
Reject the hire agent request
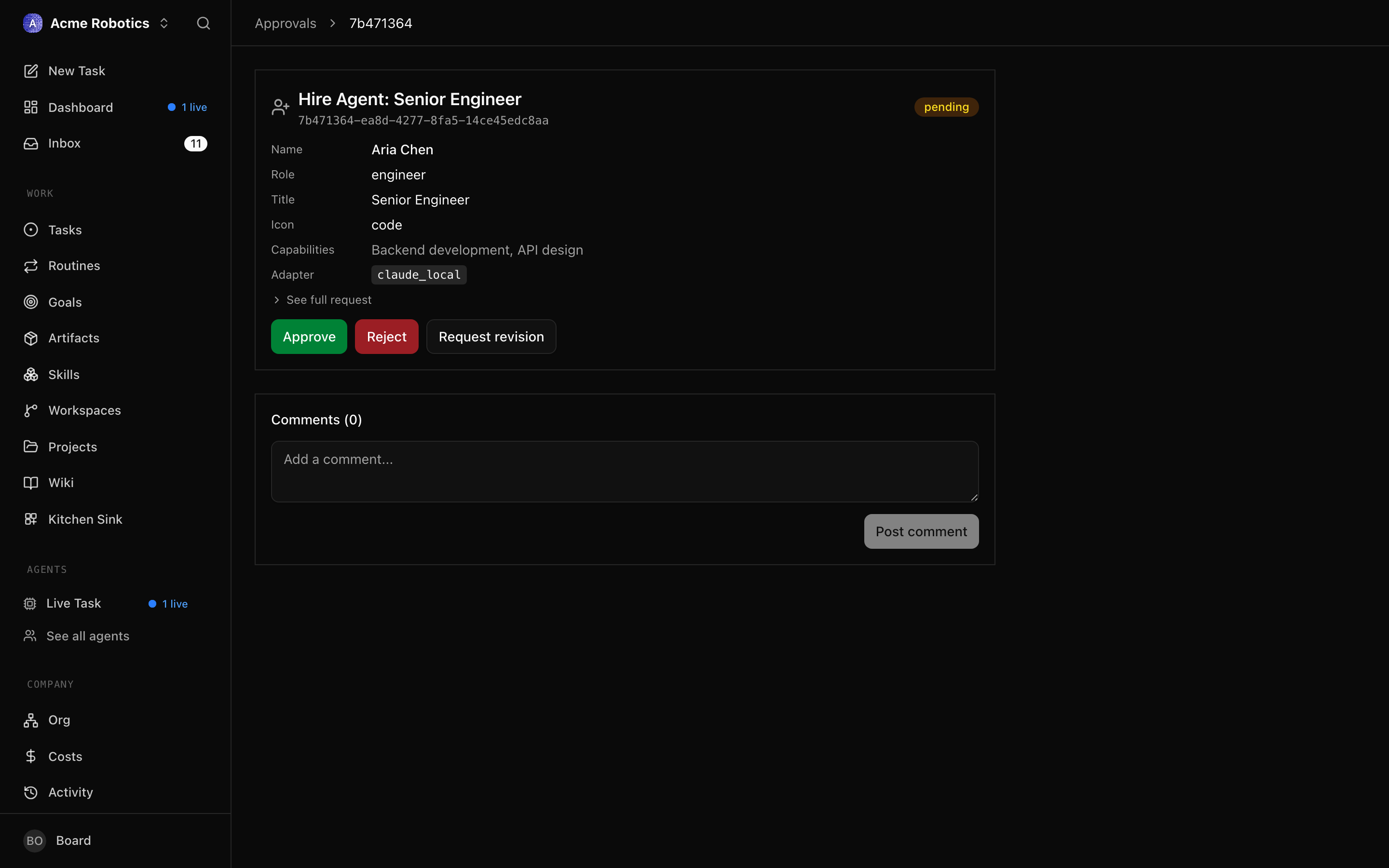(x=386, y=337)
